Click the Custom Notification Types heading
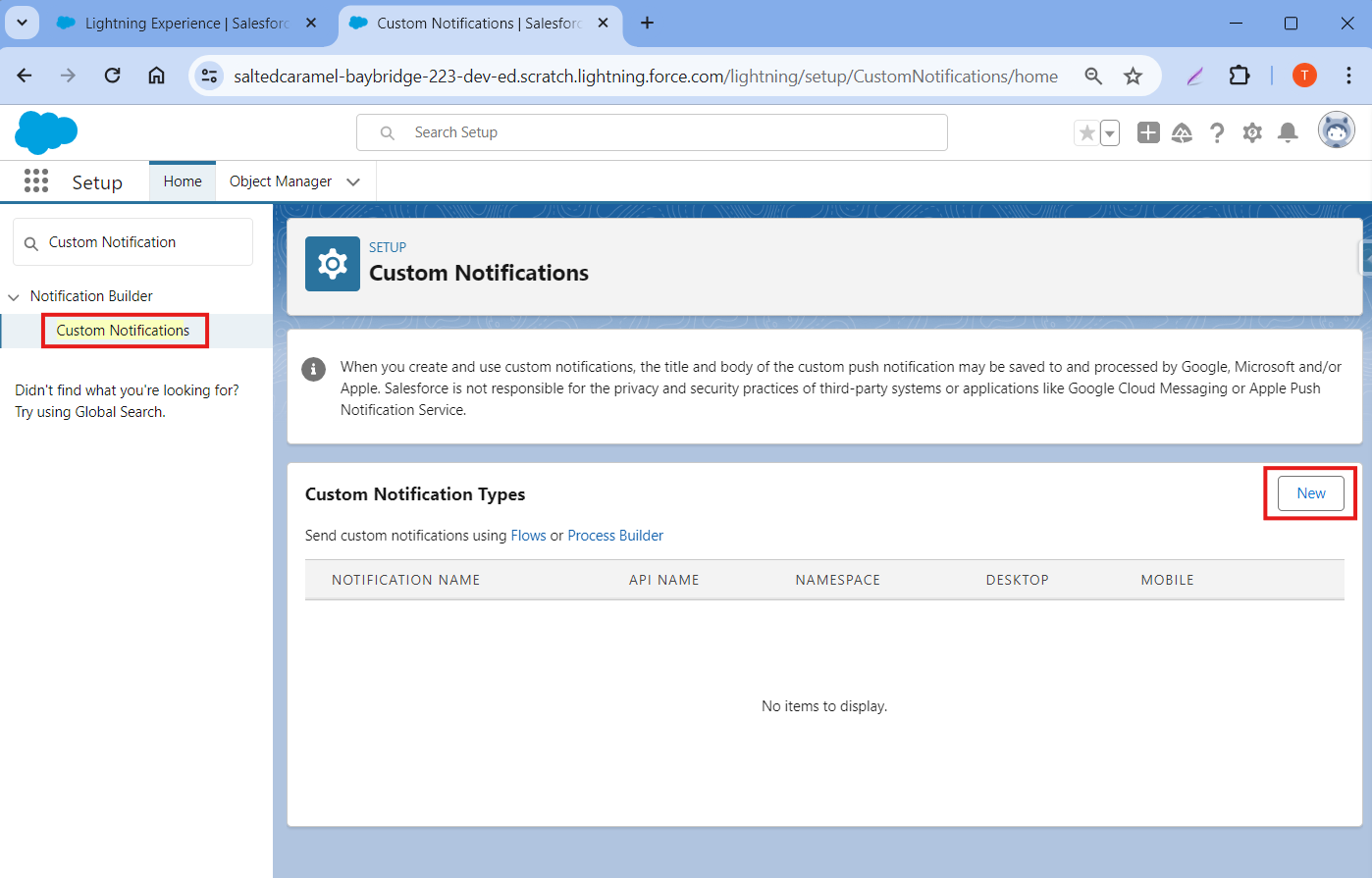 pyautogui.click(x=415, y=494)
